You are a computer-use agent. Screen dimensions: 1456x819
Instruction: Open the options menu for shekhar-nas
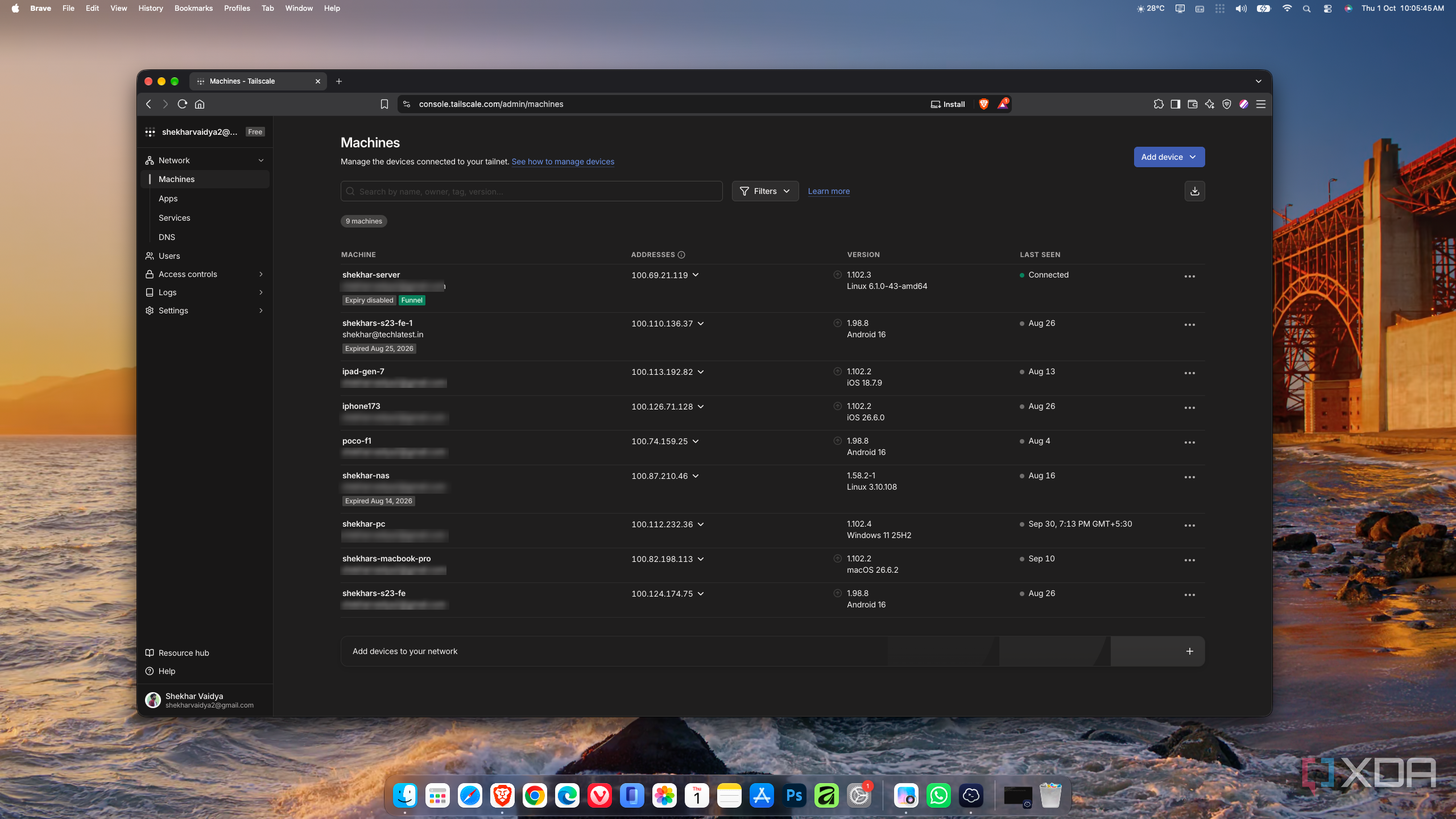pyautogui.click(x=1189, y=477)
